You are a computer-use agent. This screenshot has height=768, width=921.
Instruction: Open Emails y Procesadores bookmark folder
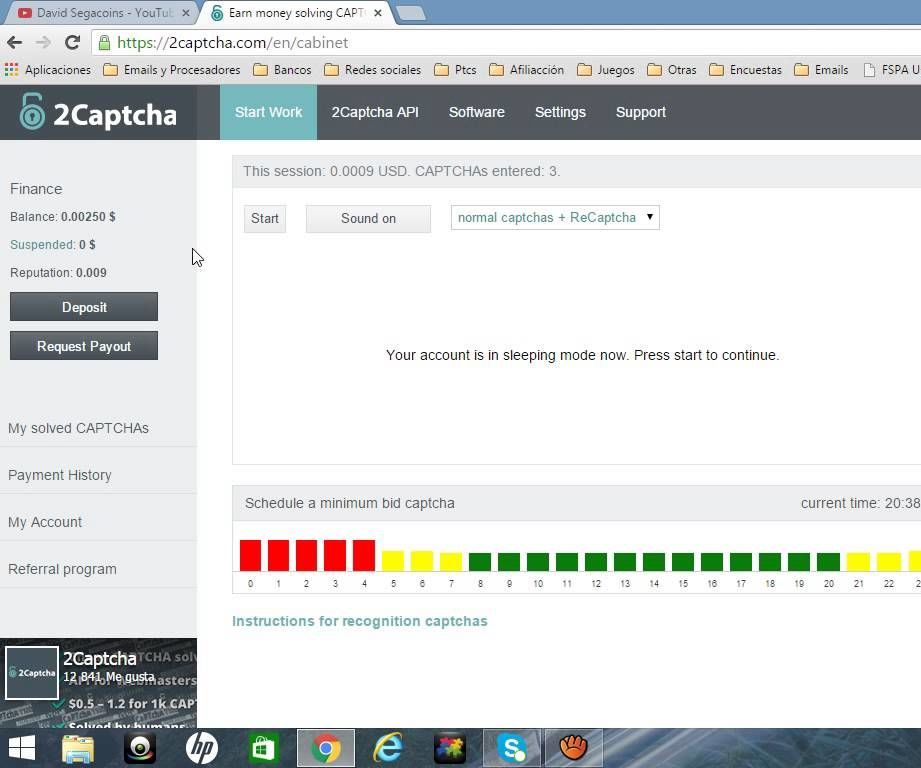(x=172, y=70)
